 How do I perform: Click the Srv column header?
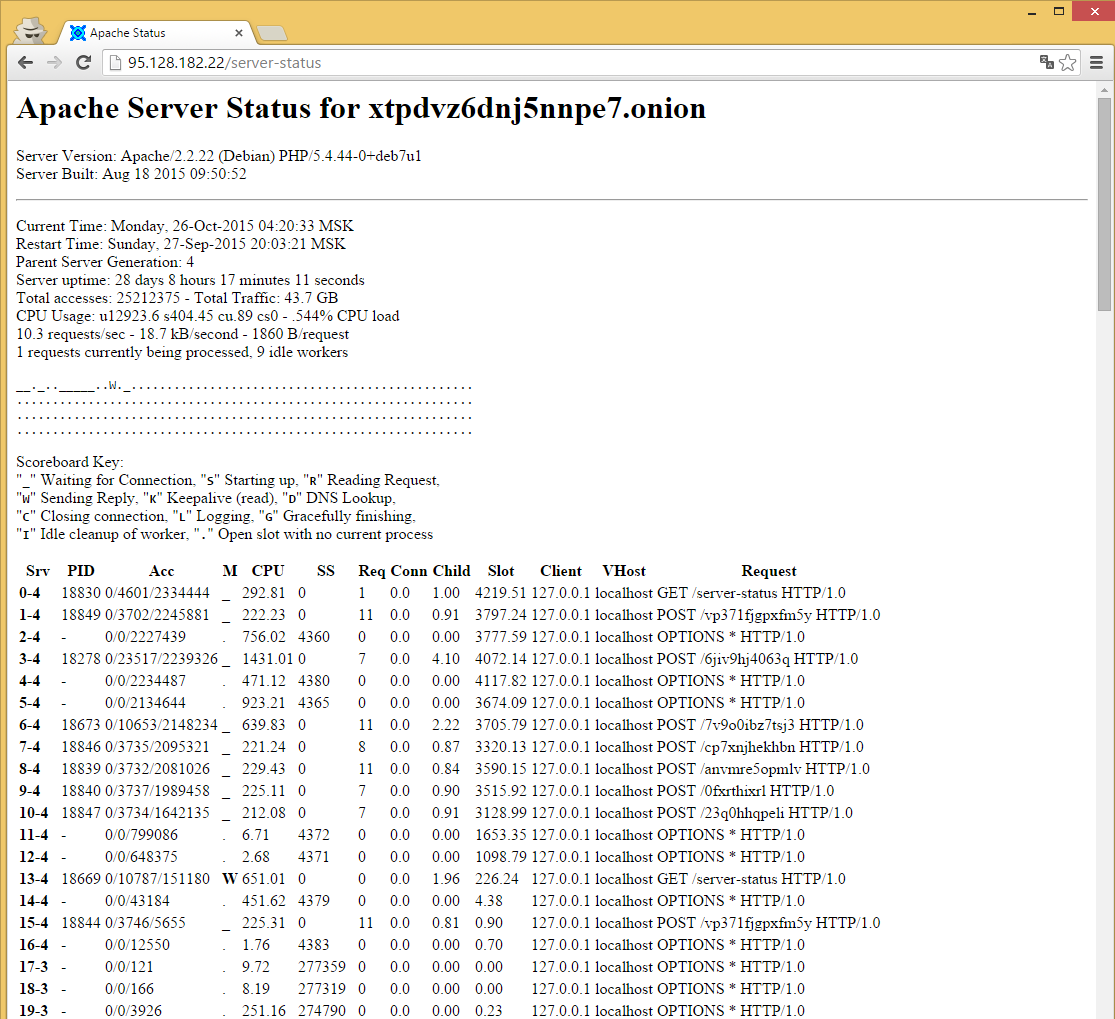pos(38,571)
